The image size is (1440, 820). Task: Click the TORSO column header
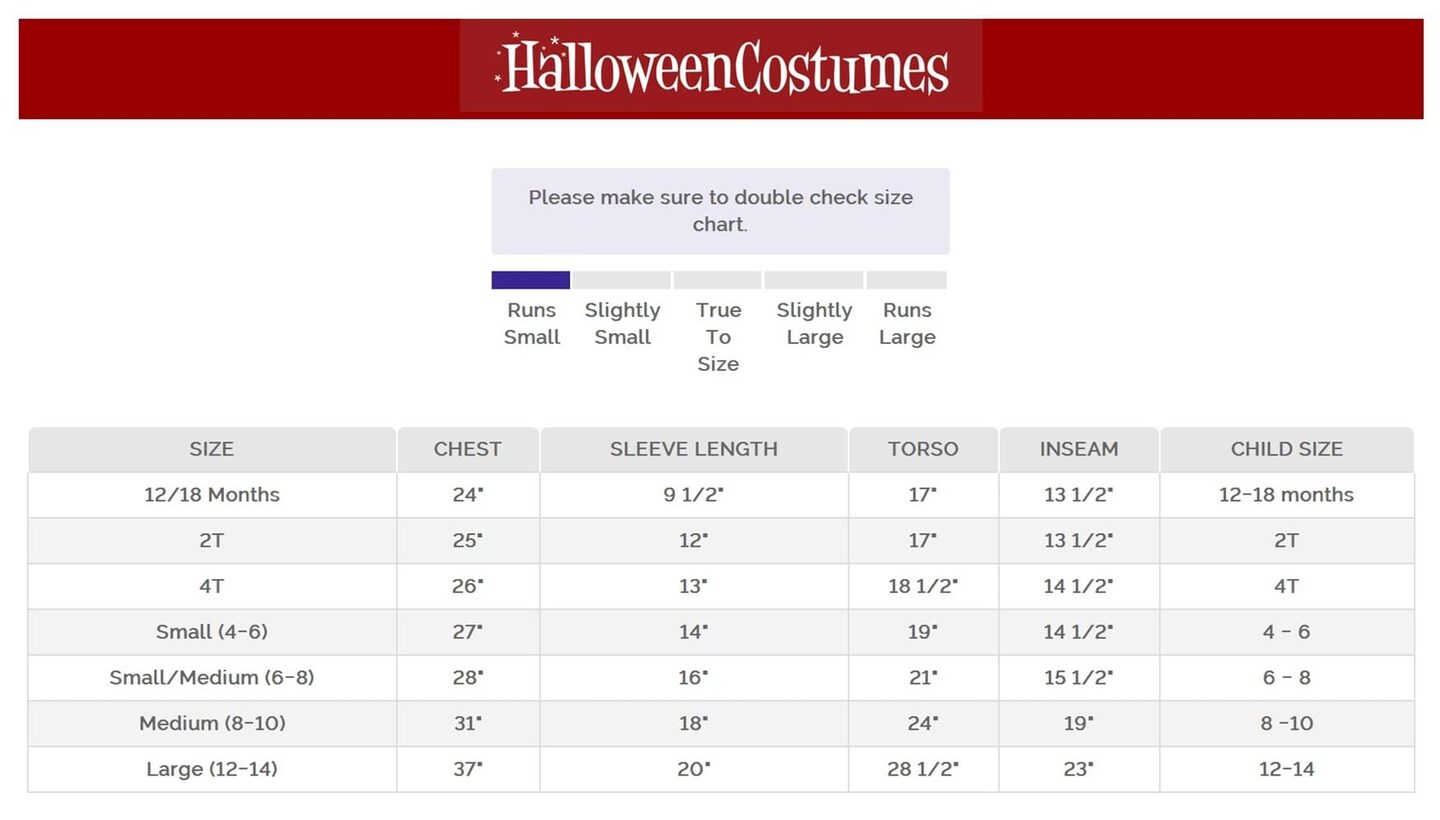click(x=922, y=449)
